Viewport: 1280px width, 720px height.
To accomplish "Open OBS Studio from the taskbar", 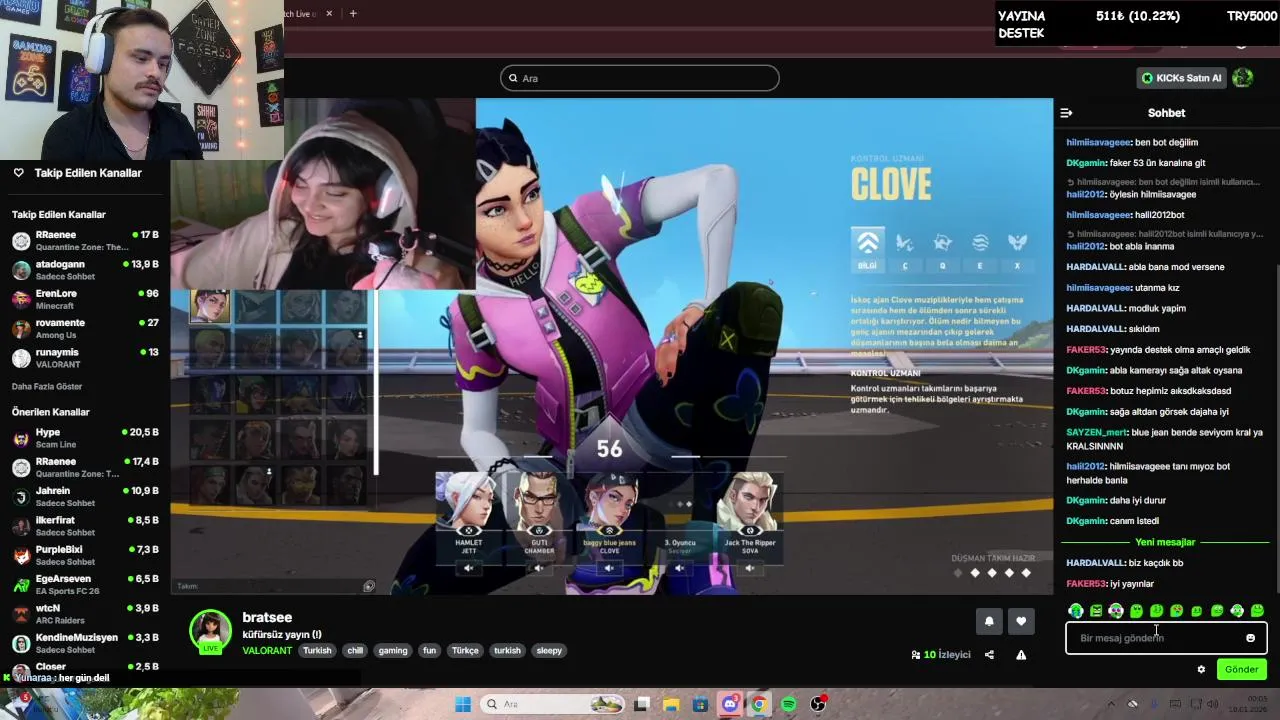I will [x=818, y=704].
